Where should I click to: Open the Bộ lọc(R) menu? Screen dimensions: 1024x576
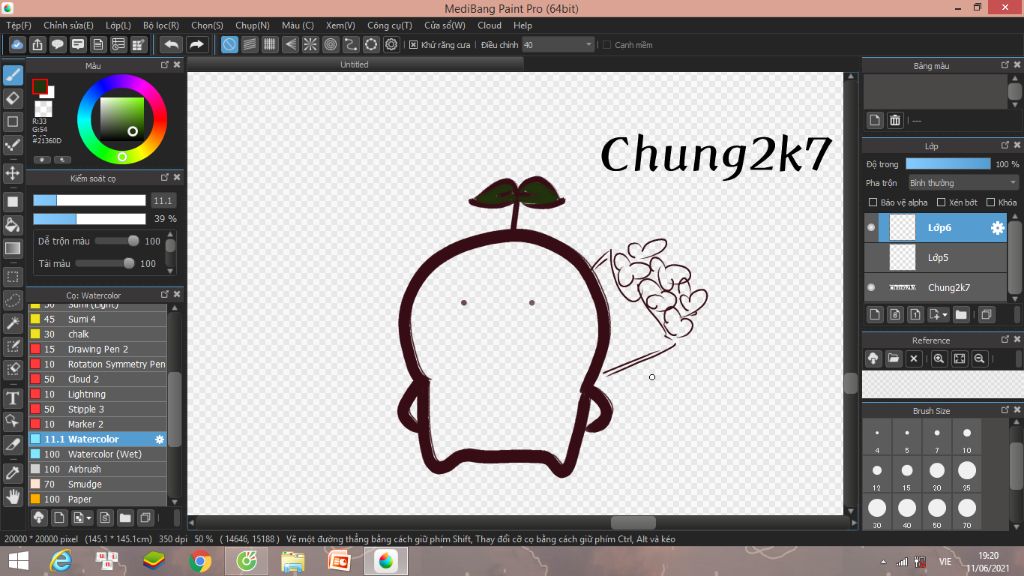pos(161,25)
